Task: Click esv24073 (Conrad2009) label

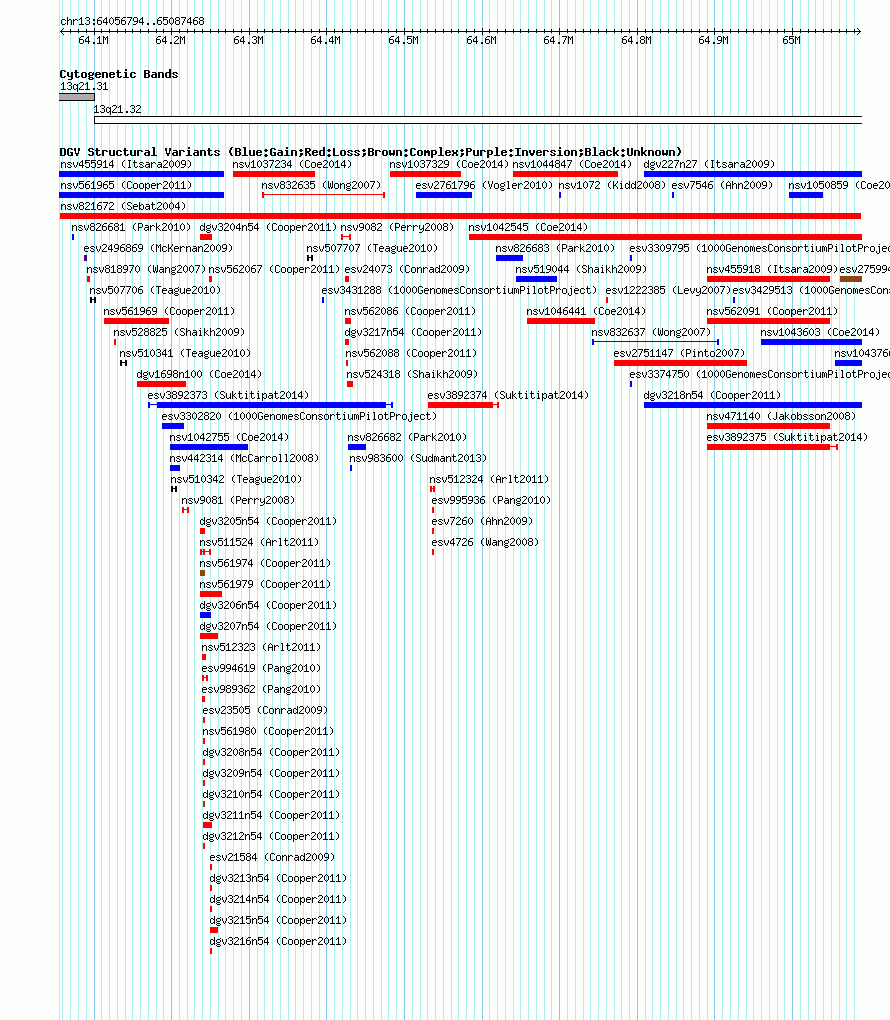Action: tap(407, 269)
